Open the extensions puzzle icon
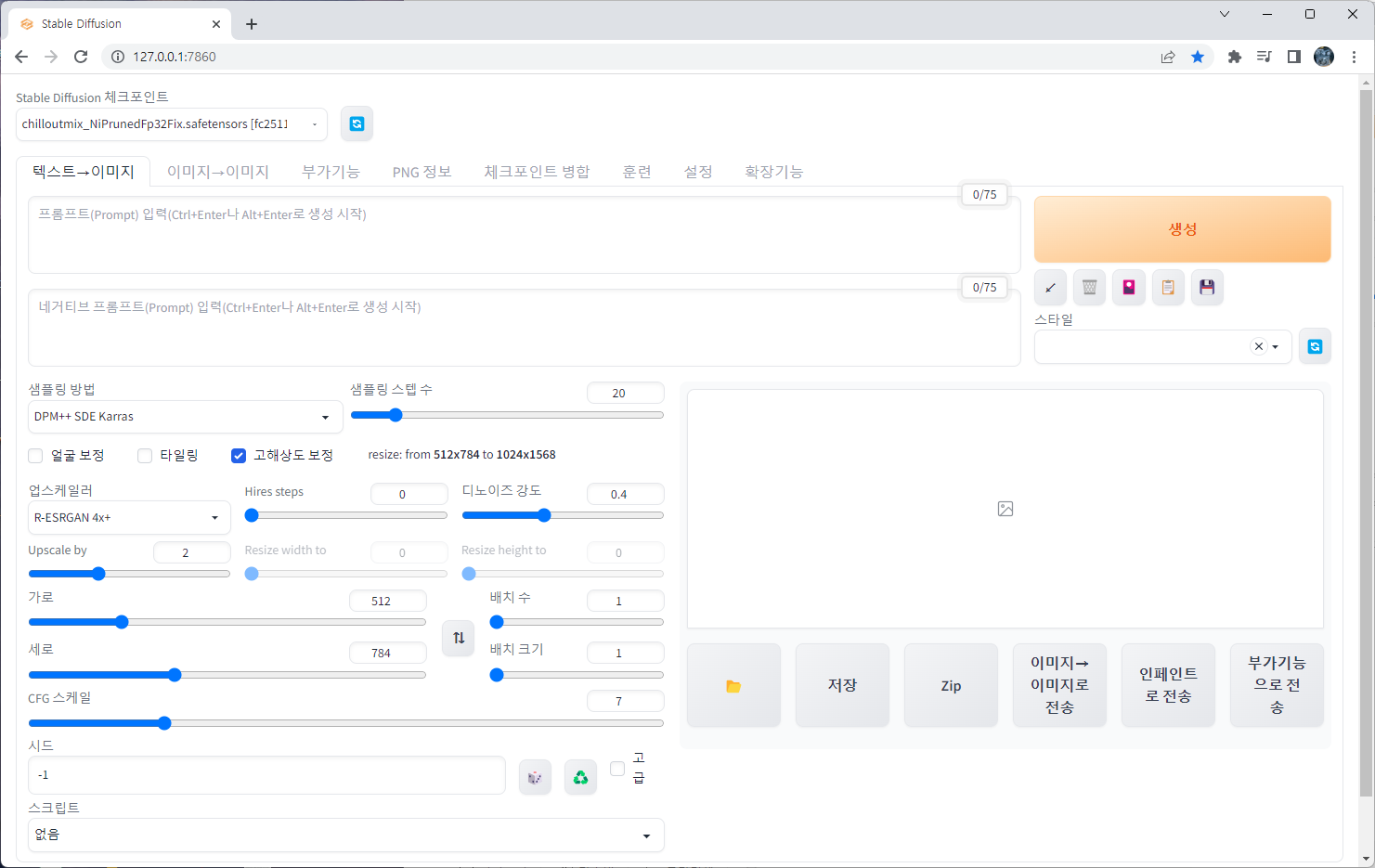Image resolution: width=1375 pixels, height=868 pixels. coord(1234,57)
